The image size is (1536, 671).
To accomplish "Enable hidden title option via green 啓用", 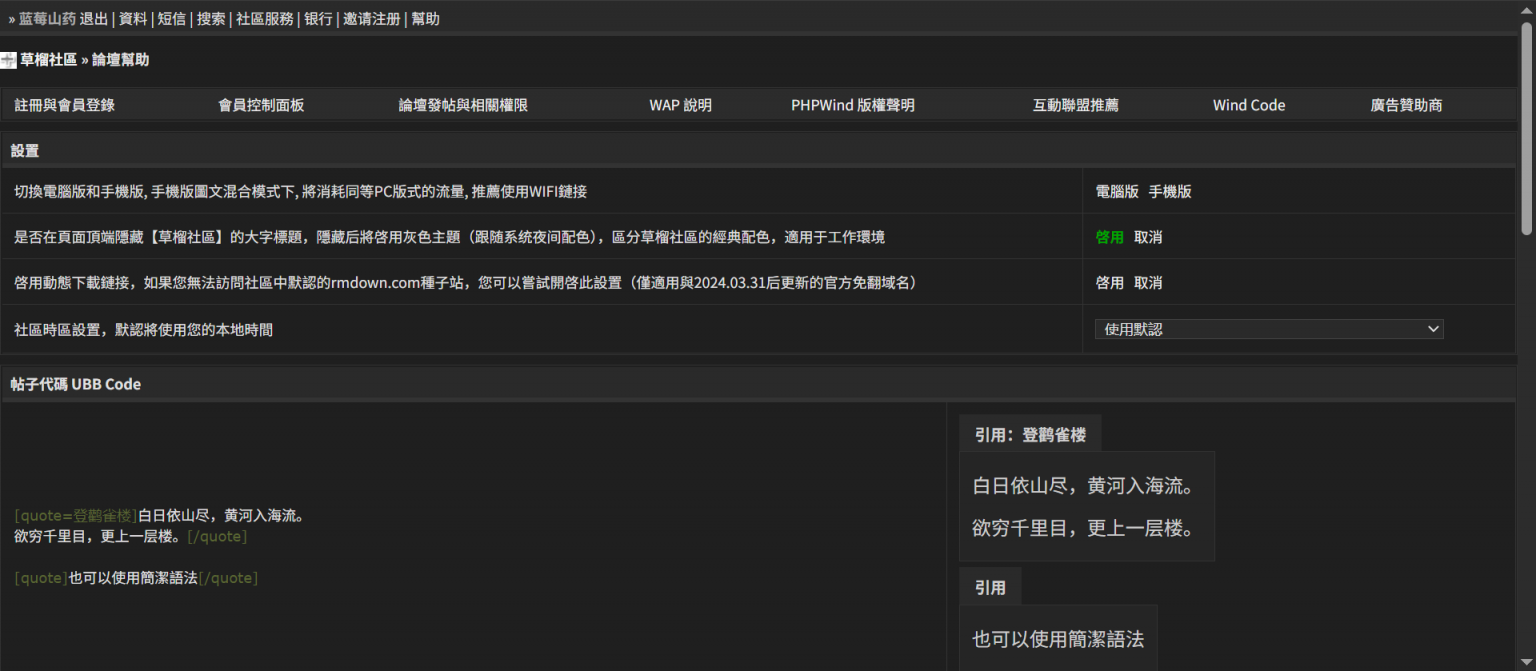I will pyautogui.click(x=1109, y=237).
